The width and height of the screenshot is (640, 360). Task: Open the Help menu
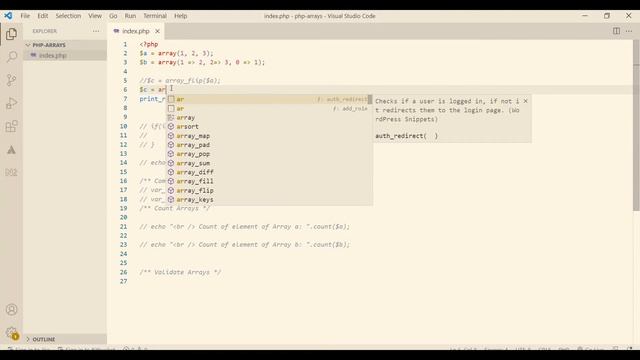(180, 16)
